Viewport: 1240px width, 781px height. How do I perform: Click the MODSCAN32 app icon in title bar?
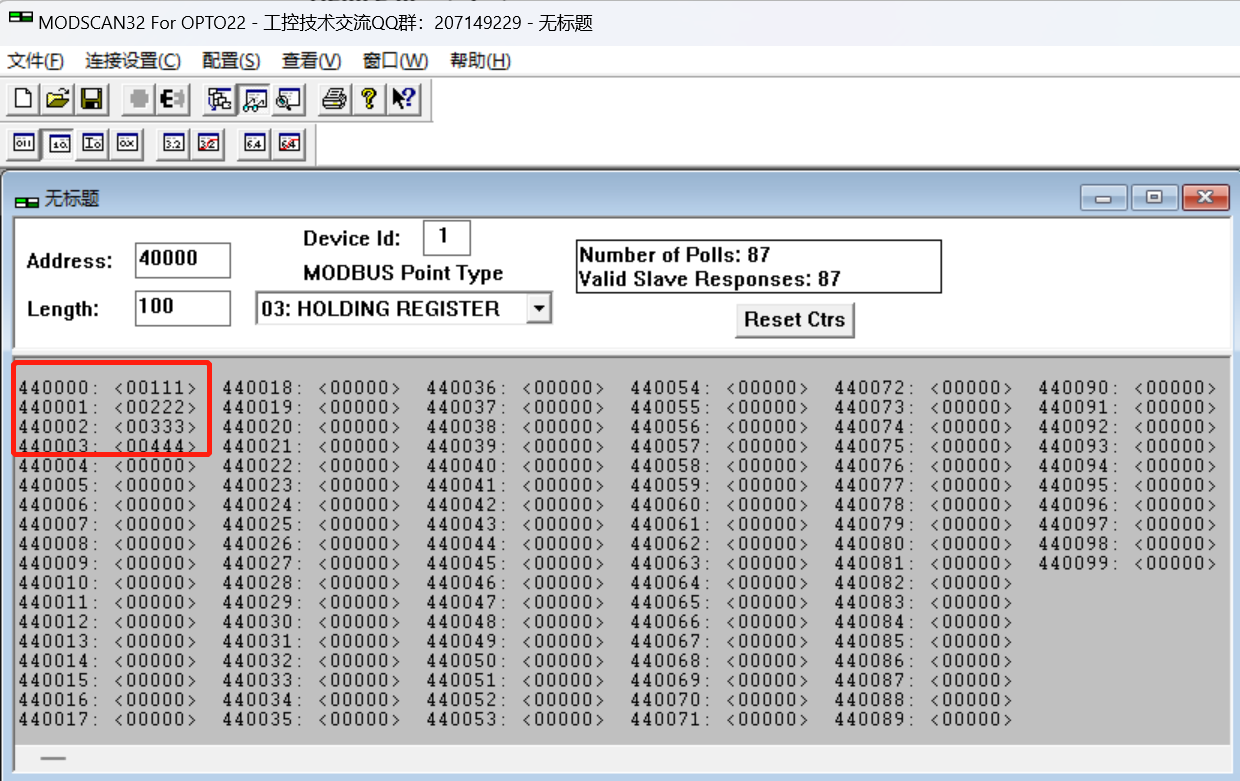coord(20,20)
